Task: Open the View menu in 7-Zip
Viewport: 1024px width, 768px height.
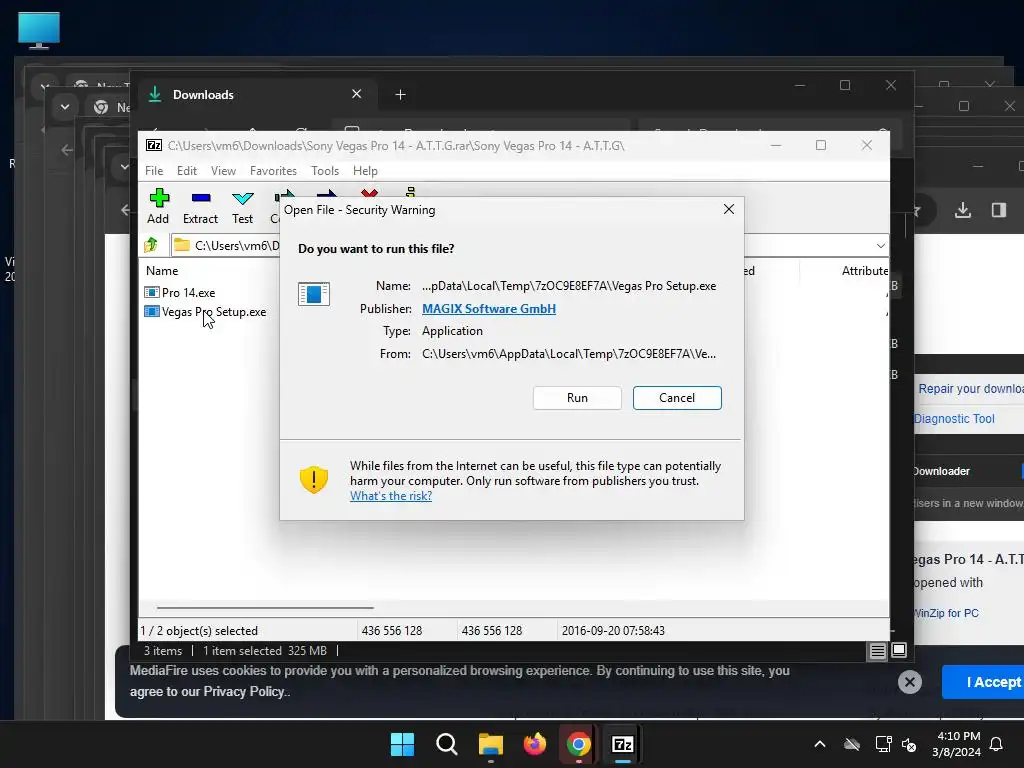Action: click(x=223, y=170)
